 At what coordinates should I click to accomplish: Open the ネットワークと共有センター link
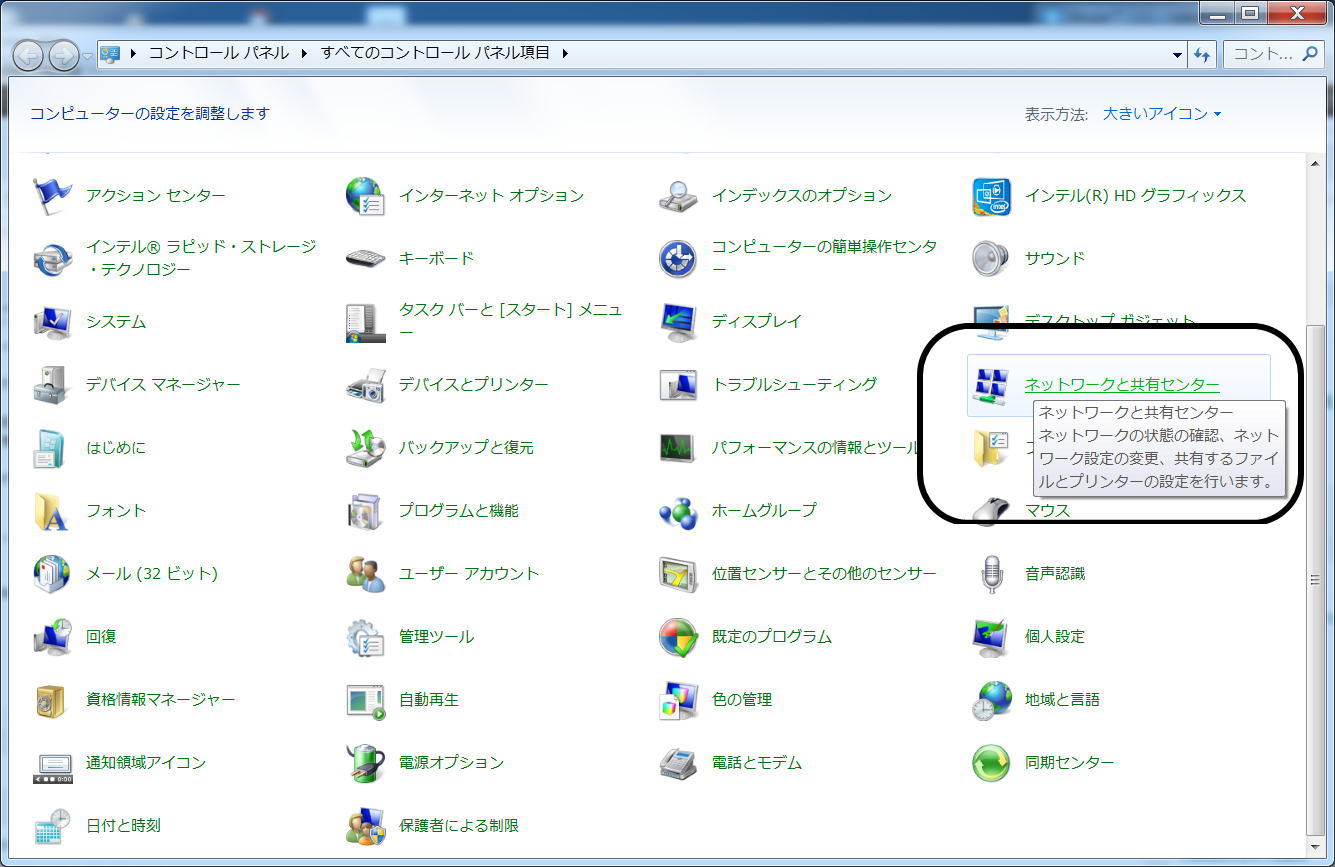click(1121, 385)
